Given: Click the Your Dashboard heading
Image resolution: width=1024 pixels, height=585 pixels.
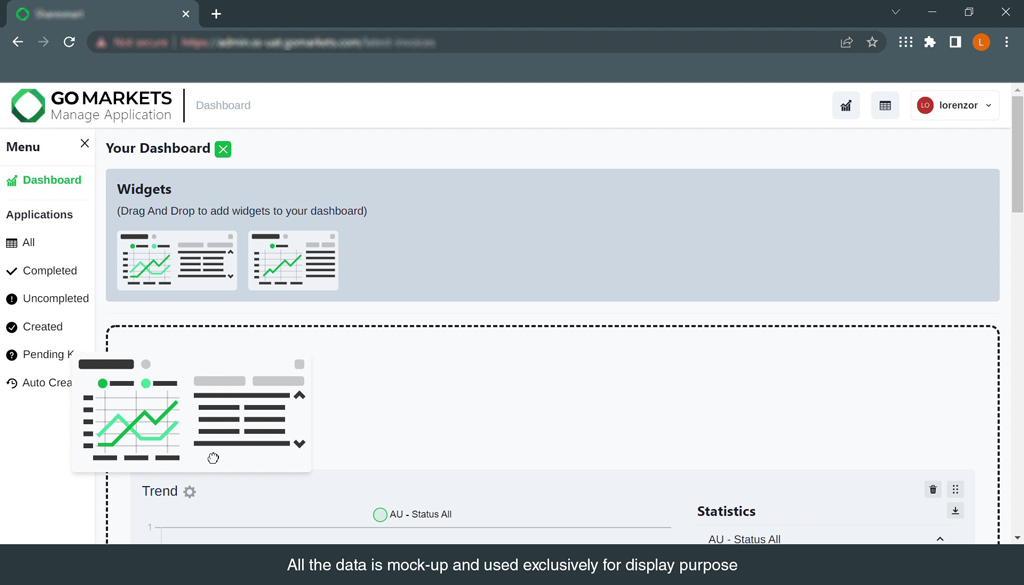Looking at the screenshot, I should tap(158, 148).
